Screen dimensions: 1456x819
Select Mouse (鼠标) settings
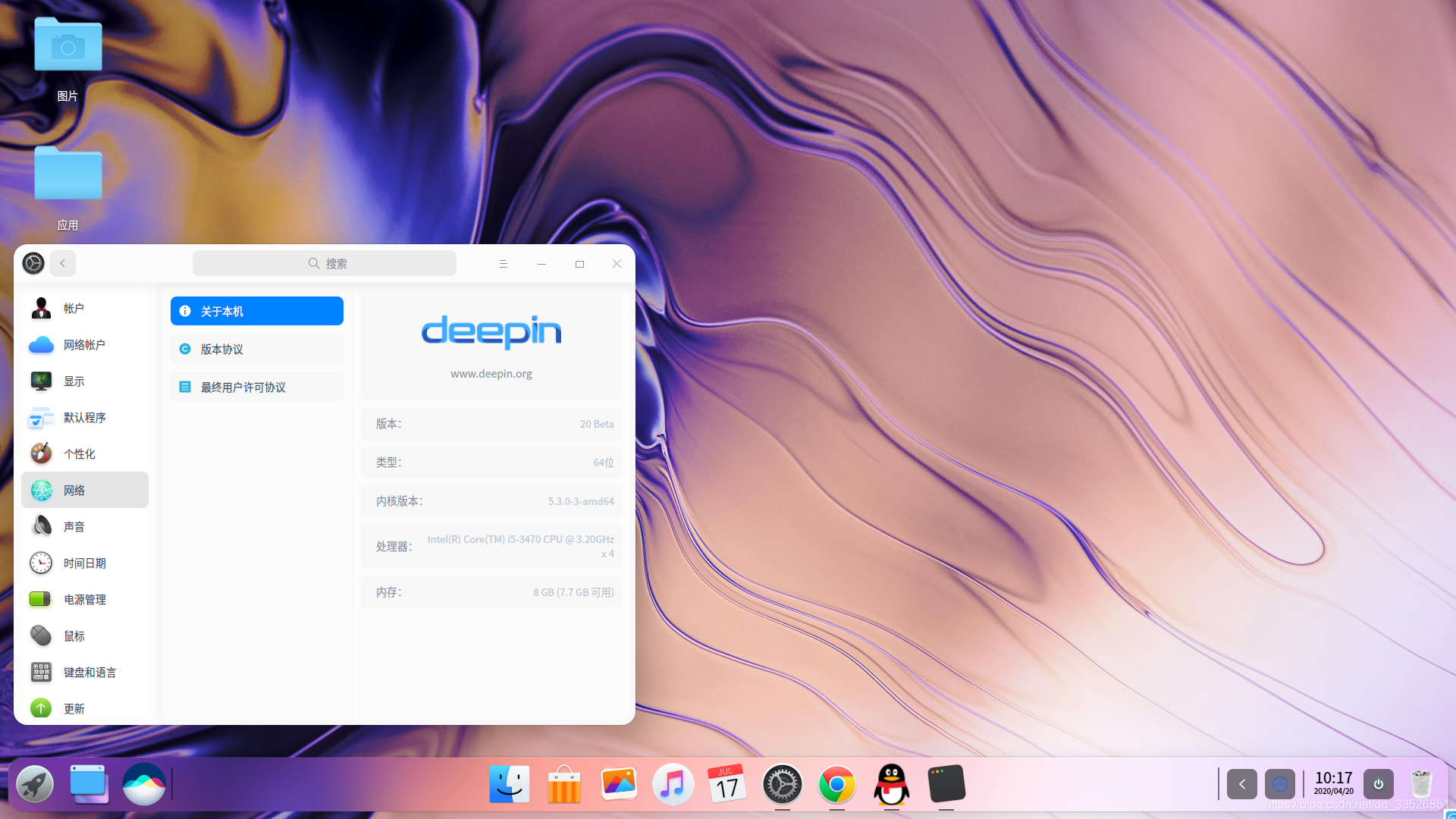click(74, 635)
